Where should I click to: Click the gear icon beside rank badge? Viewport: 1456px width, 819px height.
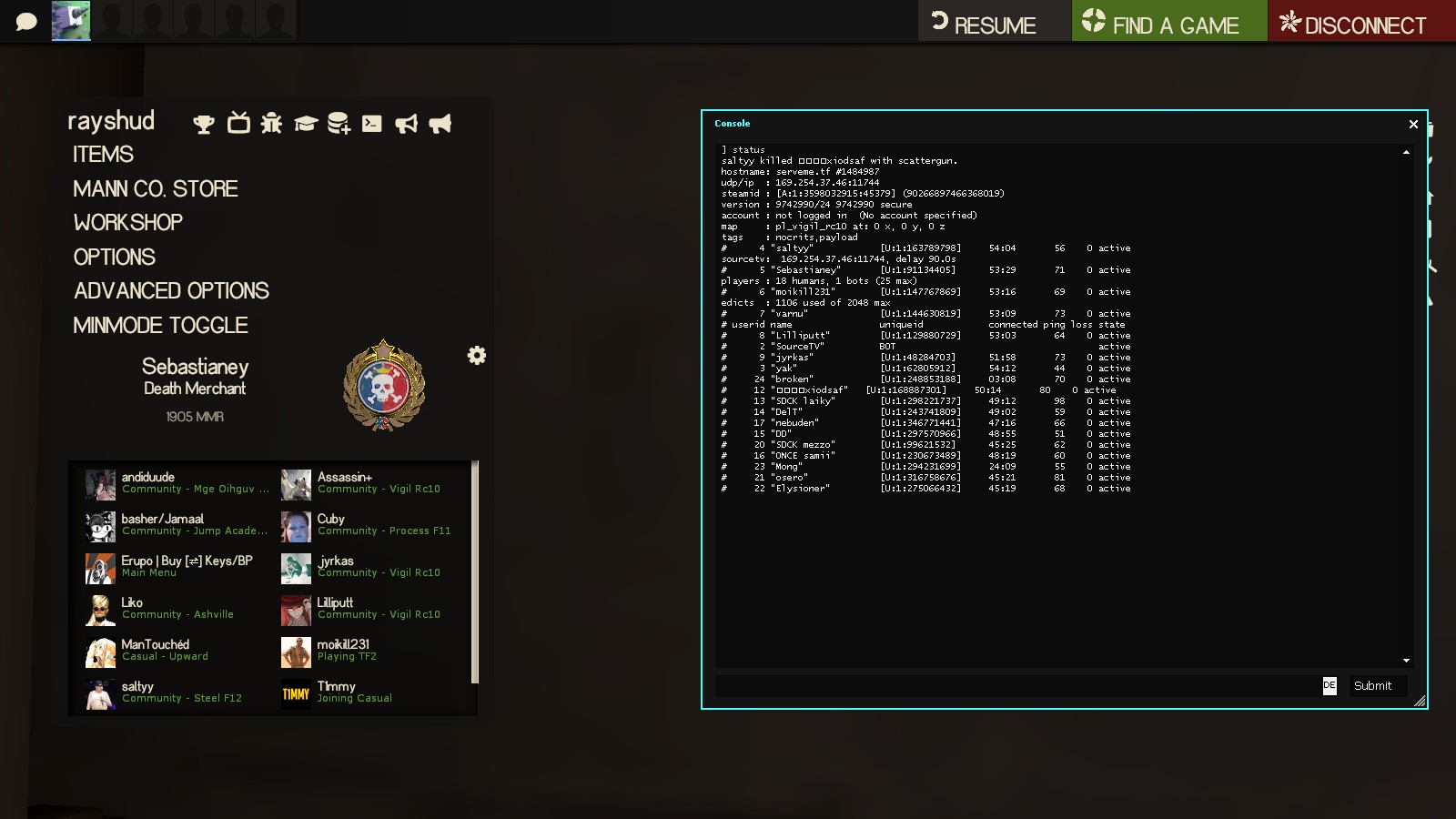pyautogui.click(x=477, y=355)
